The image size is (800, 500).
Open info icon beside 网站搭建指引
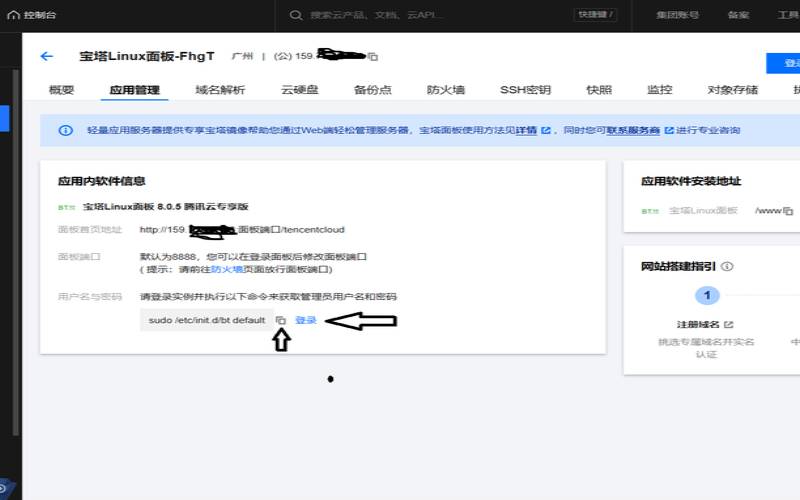coord(728,266)
